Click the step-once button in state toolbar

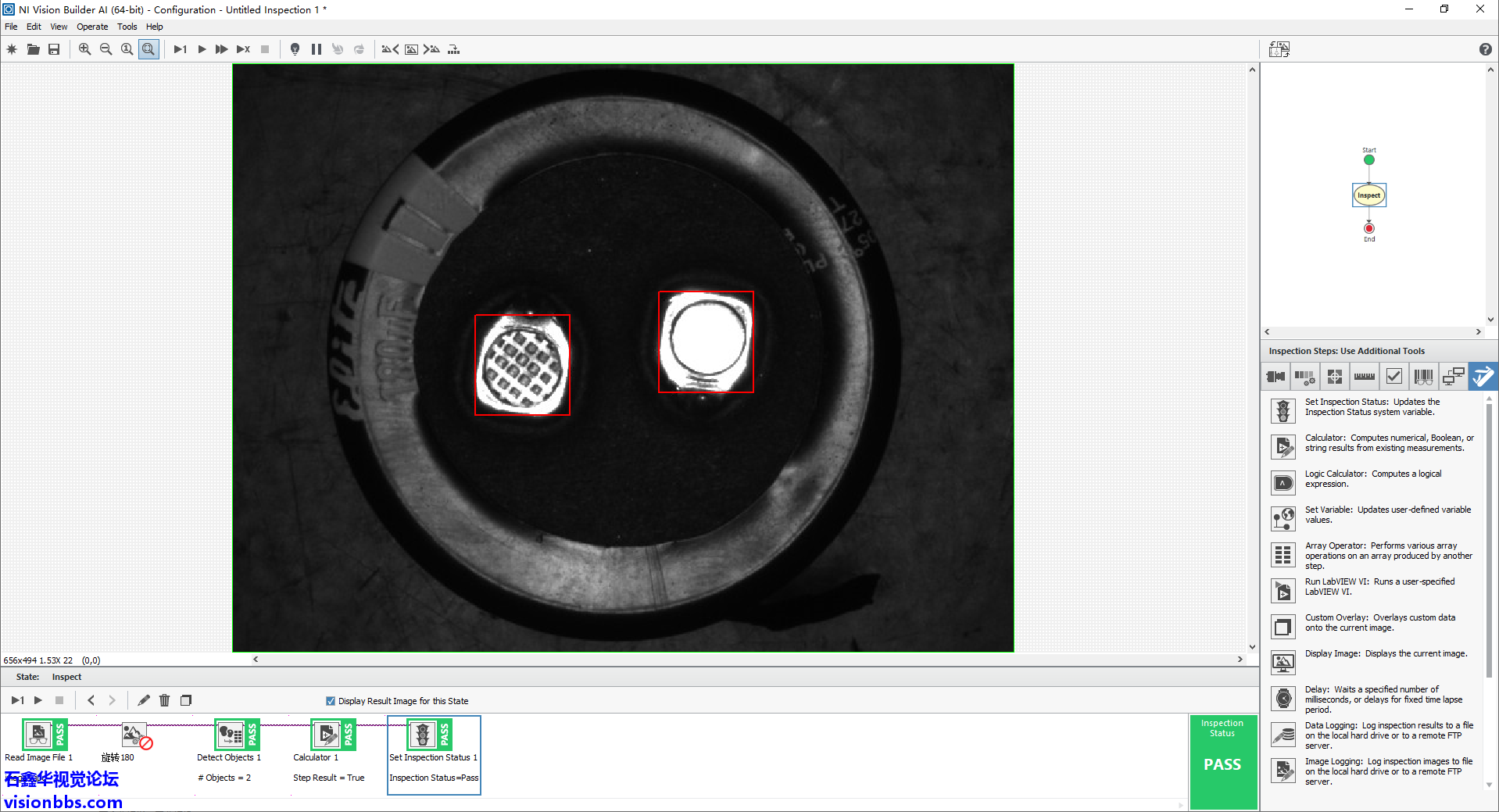tap(17, 700)
